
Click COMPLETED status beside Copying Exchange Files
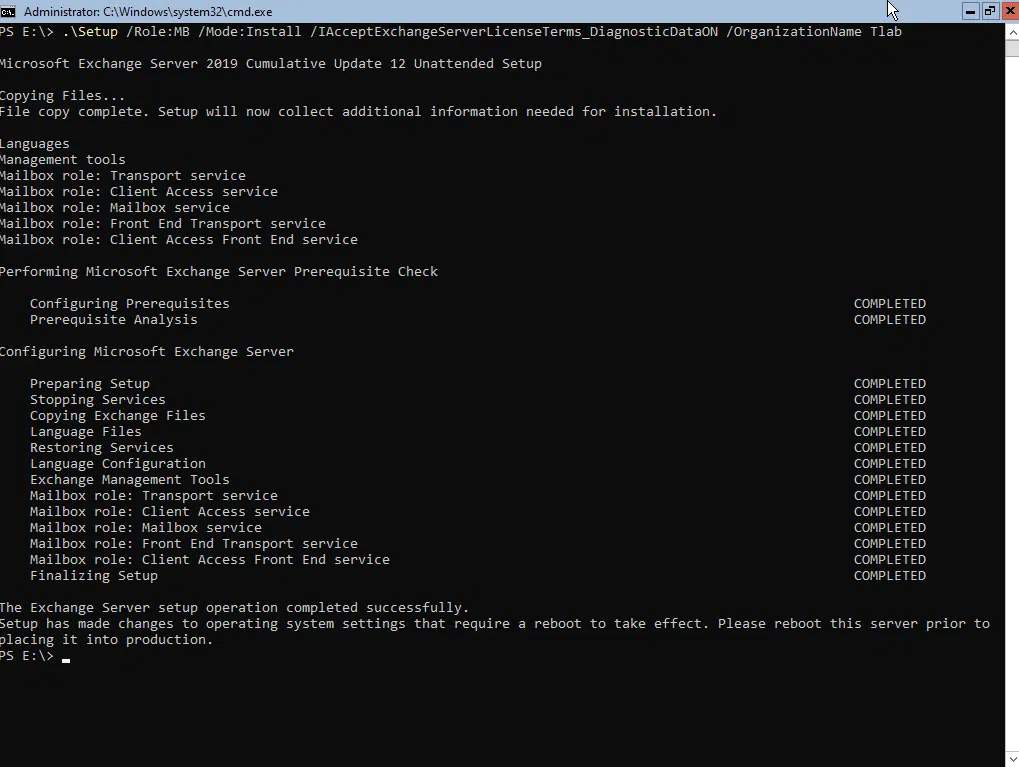point(890,415)
